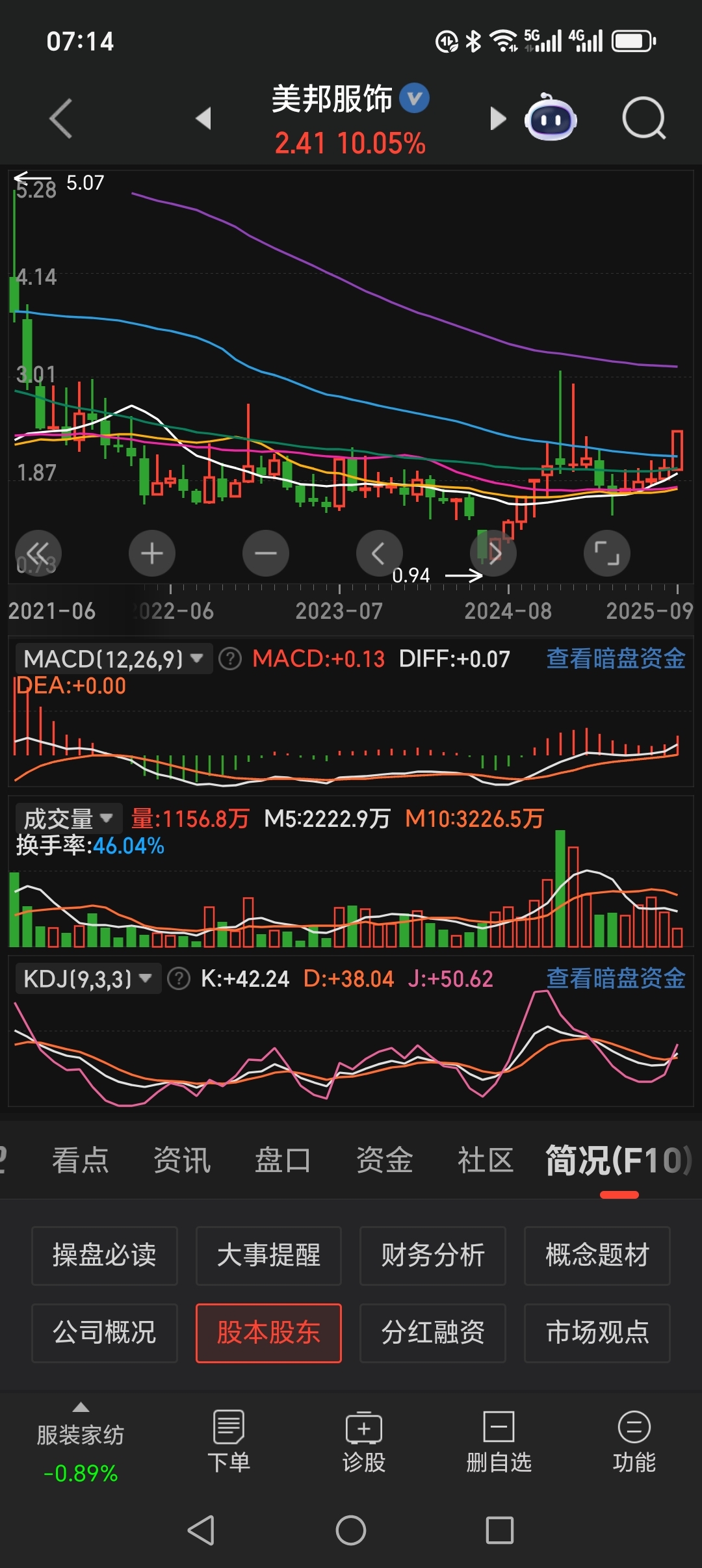Open KDJ(9,3,3) indicator dropdown
The height and width of the screenshot is (1568, 702).
(88, 978)
